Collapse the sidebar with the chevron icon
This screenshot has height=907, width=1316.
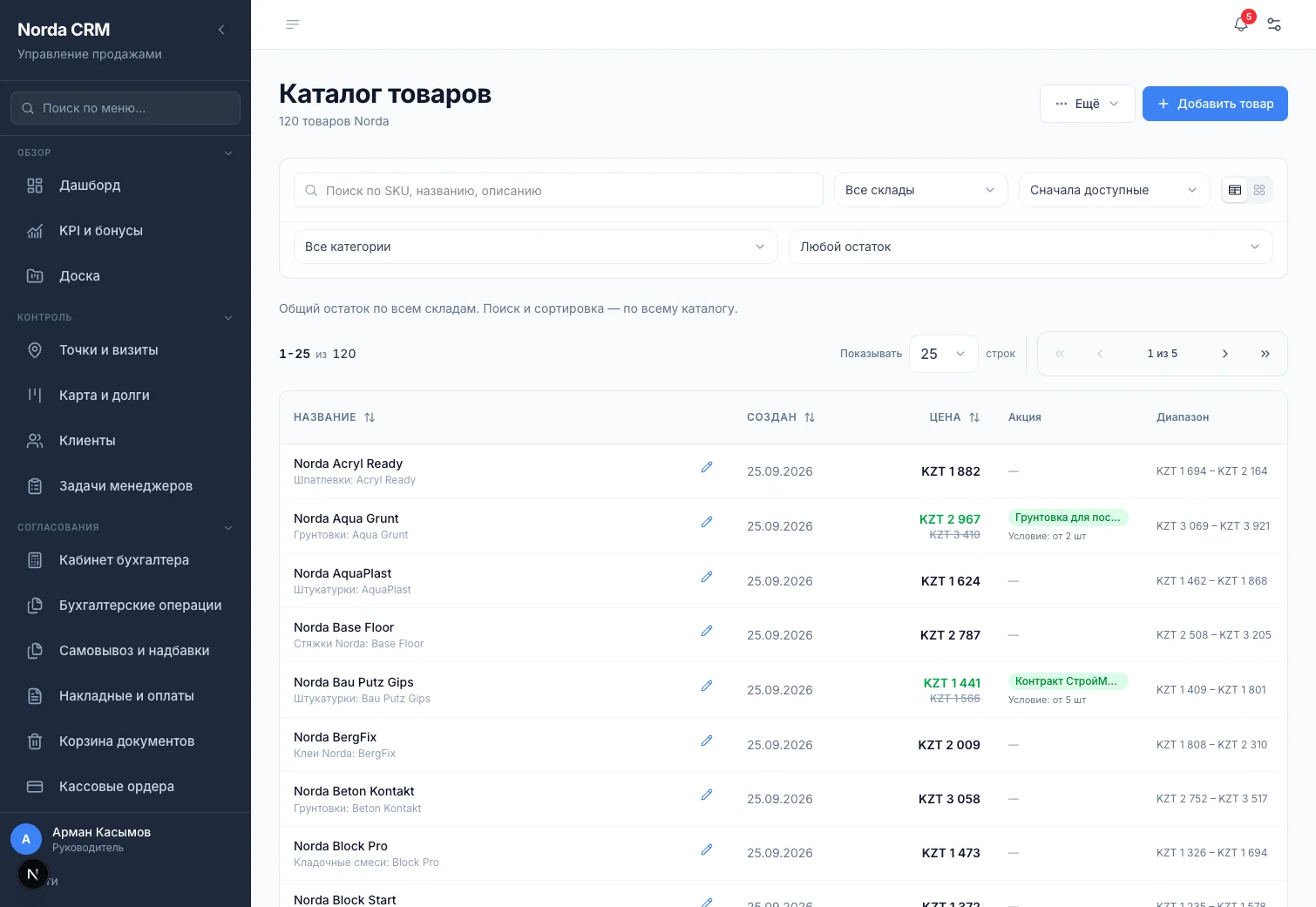[x=221, y=30]
